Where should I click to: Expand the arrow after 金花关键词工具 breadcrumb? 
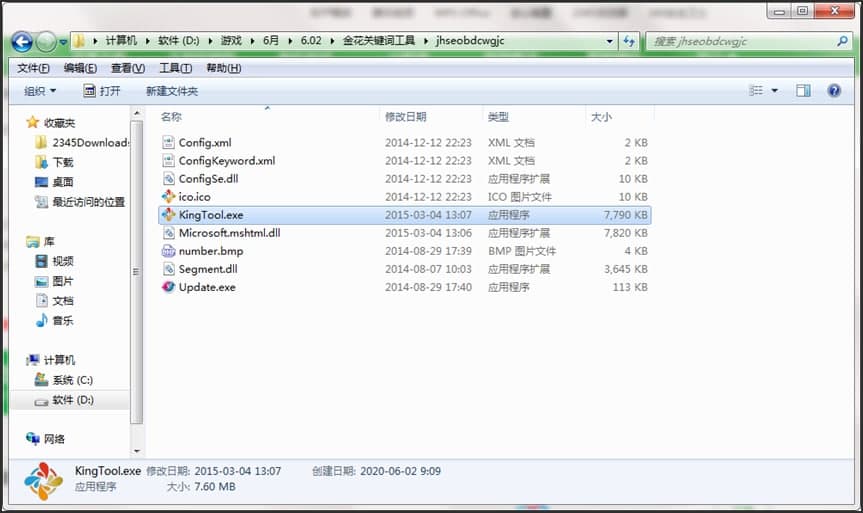point(426,41)
